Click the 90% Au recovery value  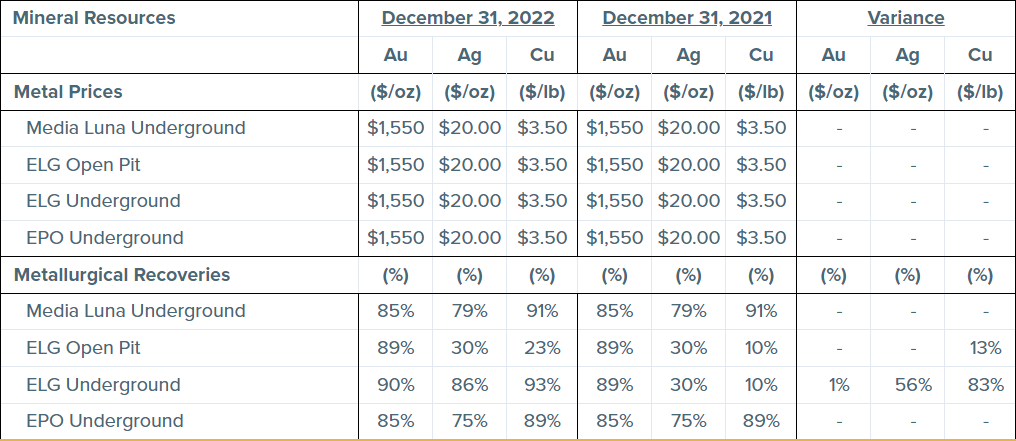coord(396,385)
